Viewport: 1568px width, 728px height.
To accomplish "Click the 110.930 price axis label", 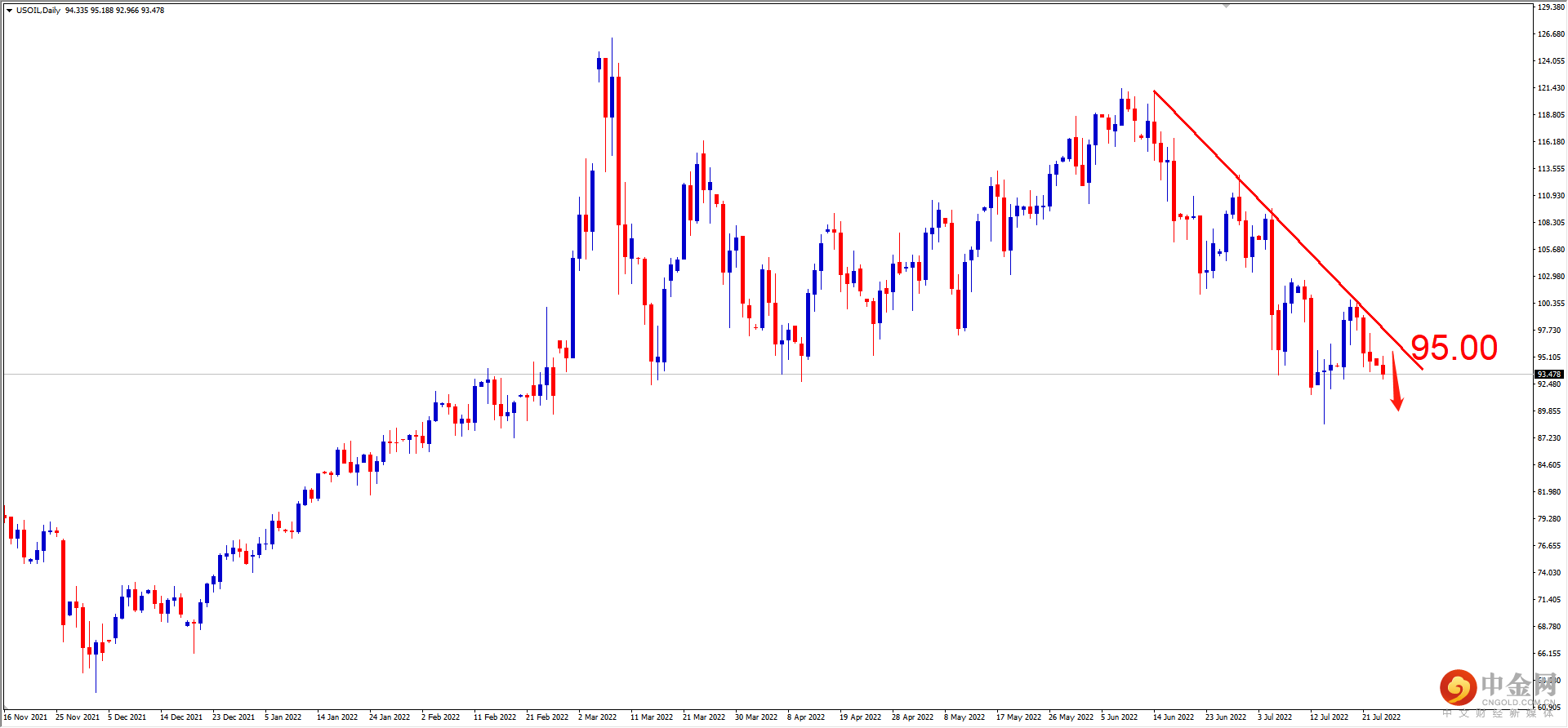I will 1551,196.
